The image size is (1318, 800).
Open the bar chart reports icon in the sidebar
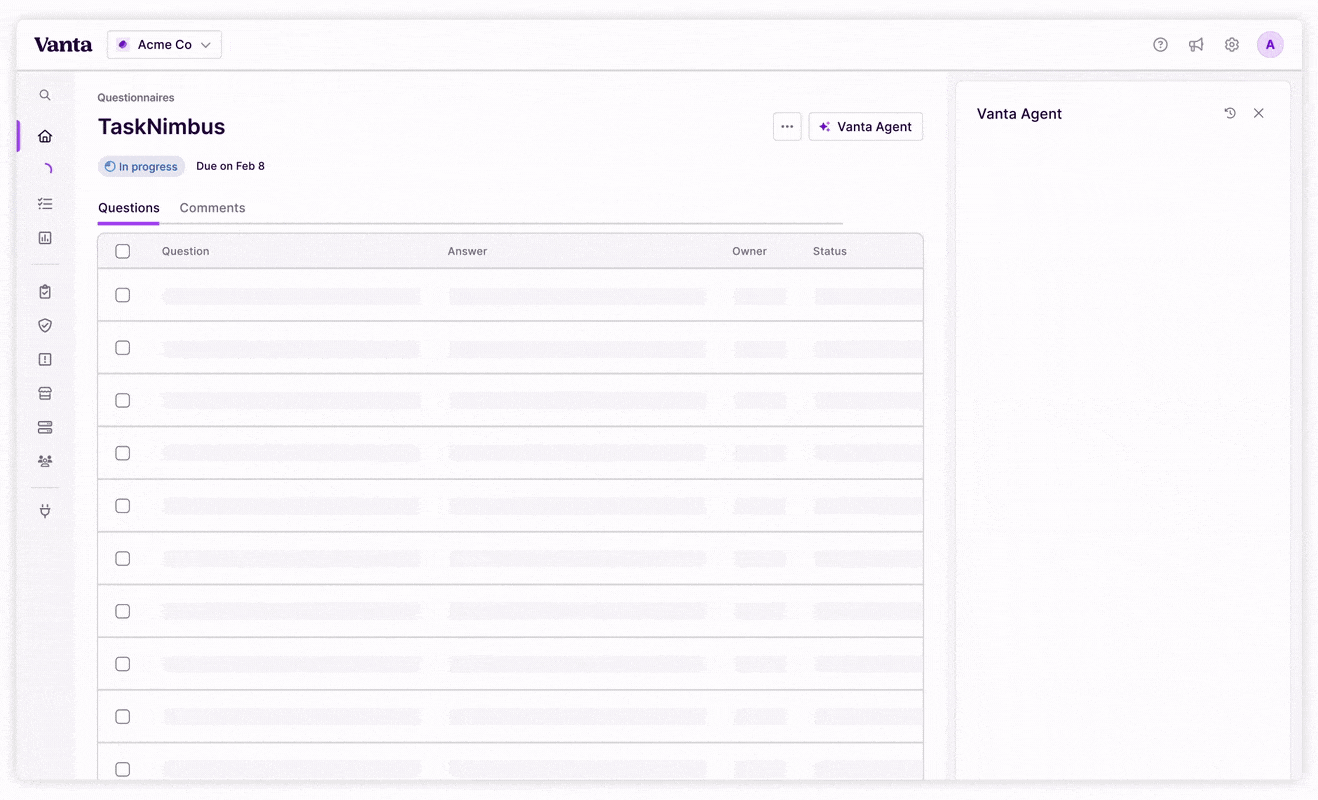tap(45, 238)
